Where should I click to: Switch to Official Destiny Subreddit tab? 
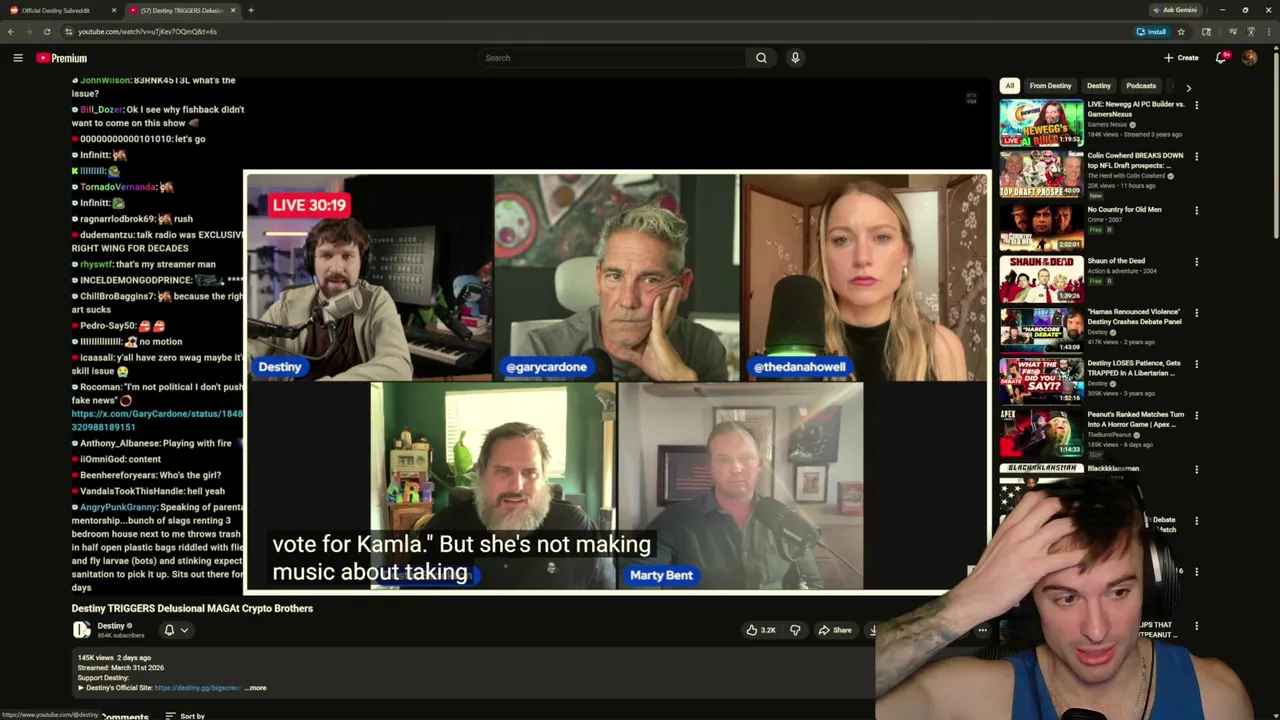pos(60,10)
